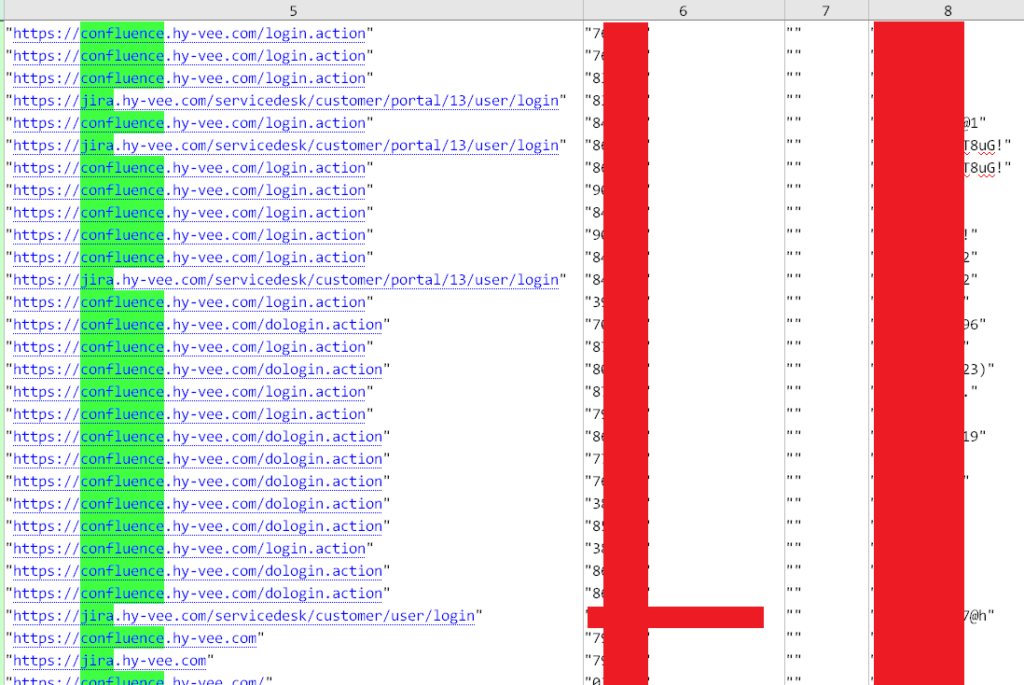Open the dologin.action link in row ending 23)
Viewport: 1024px width, 685px height.
[x=198, y=370]
